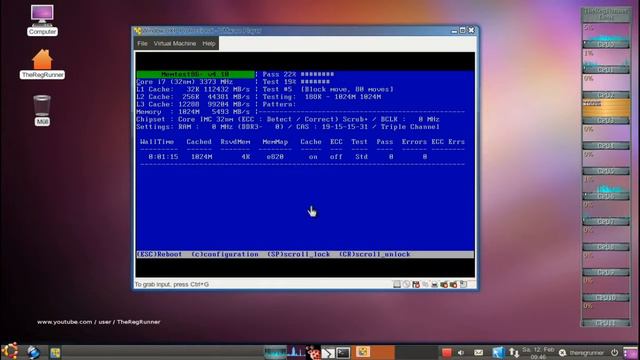
Task: Click the CPU10 monitor widget
Action: tap(606, 289)
